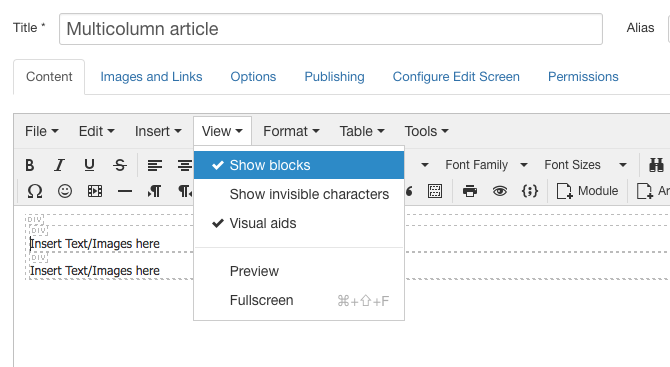Open the Edit menu
Viewport: 670px width, 367px height.
pos(97,131)
